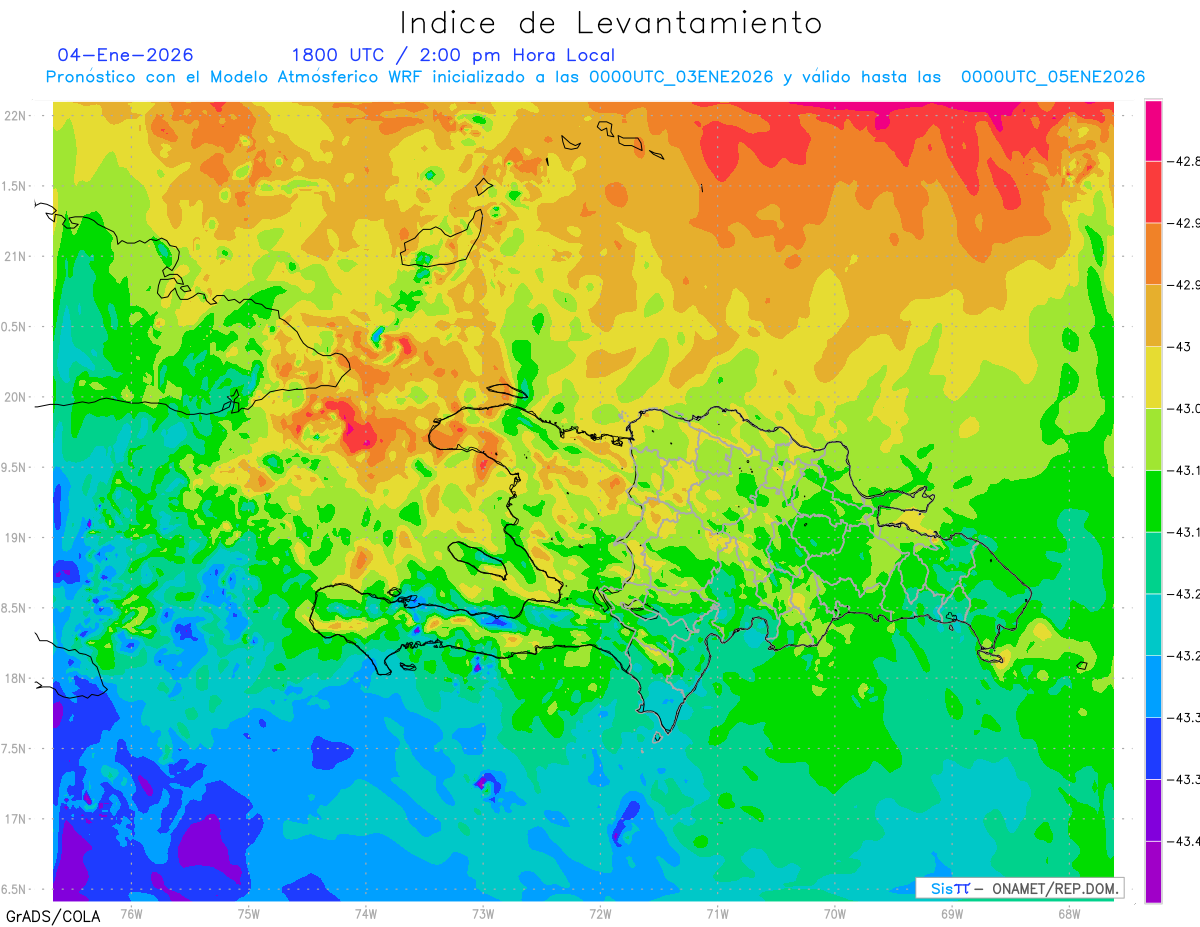
Task: Click the '22N' latitude axis label
Action: point(16,116)
